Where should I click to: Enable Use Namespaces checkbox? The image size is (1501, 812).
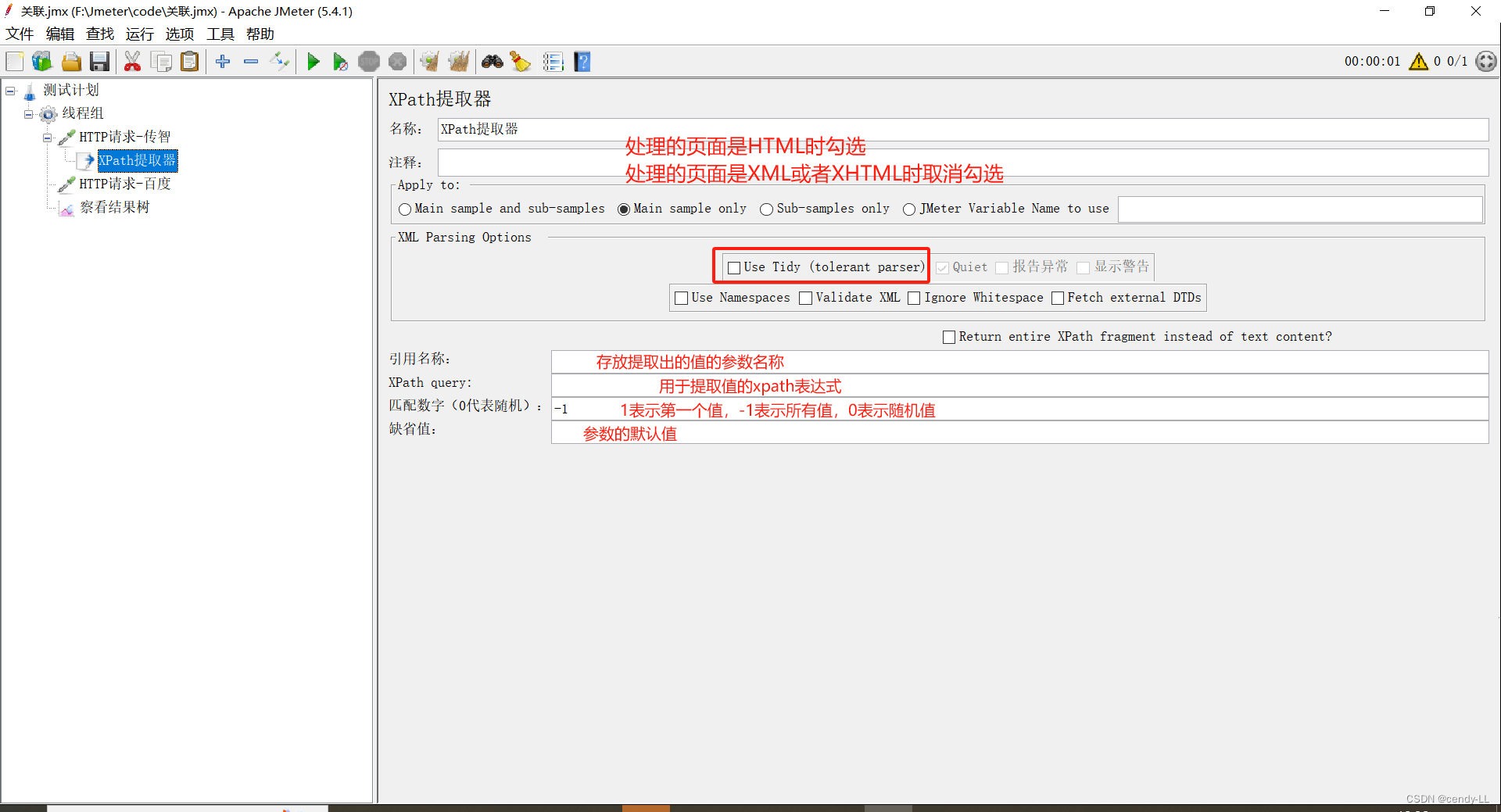pyautogui.click(x=681, y=298)
